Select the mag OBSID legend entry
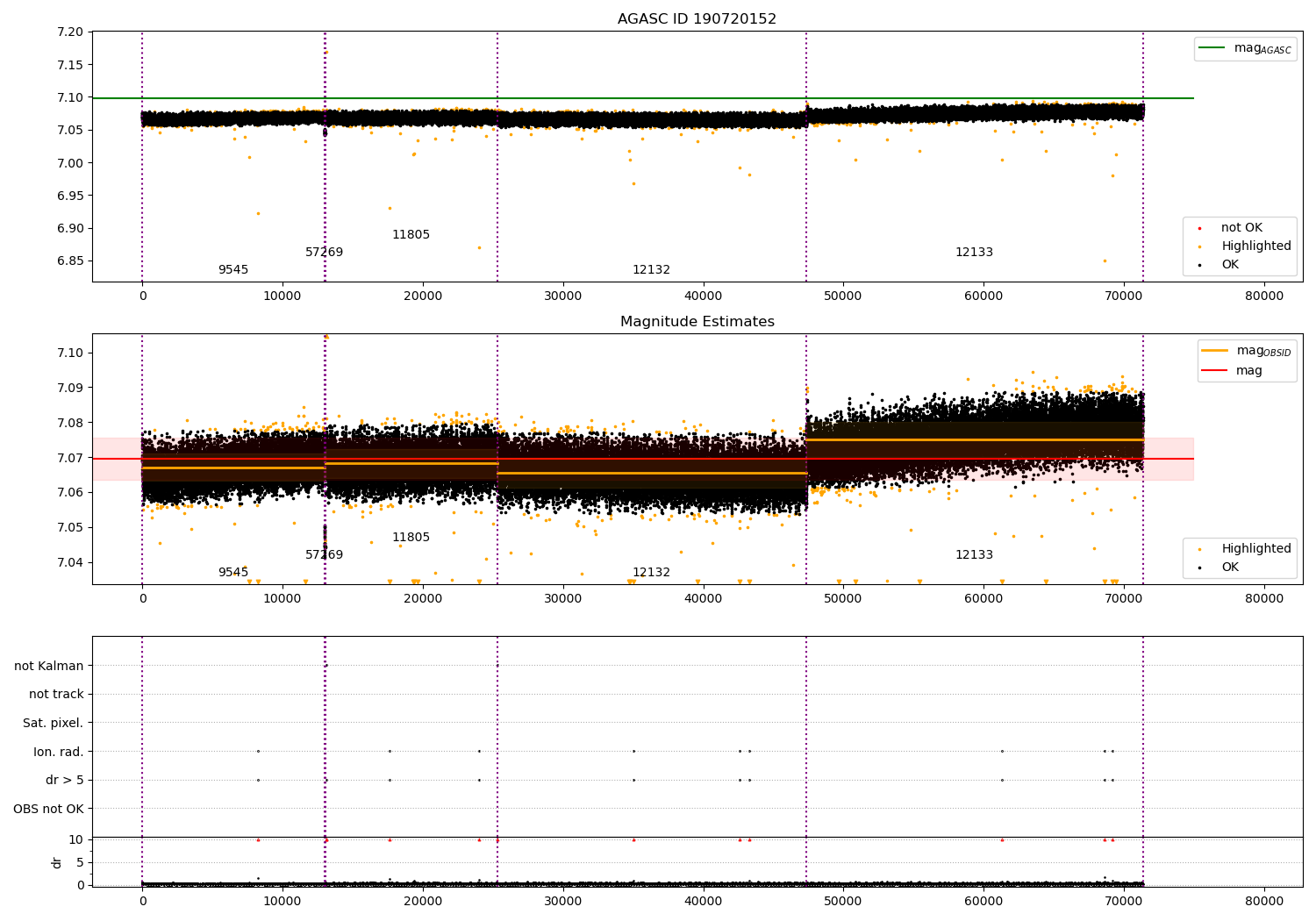The height and width of the screenshot is (921, 1316). 1247,351
